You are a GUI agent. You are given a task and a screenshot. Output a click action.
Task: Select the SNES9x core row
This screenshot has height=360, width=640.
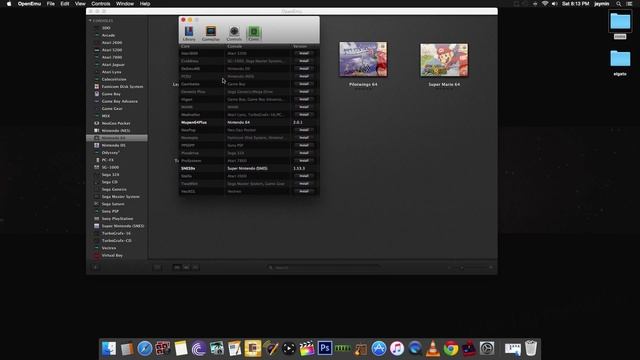[249, 168]
